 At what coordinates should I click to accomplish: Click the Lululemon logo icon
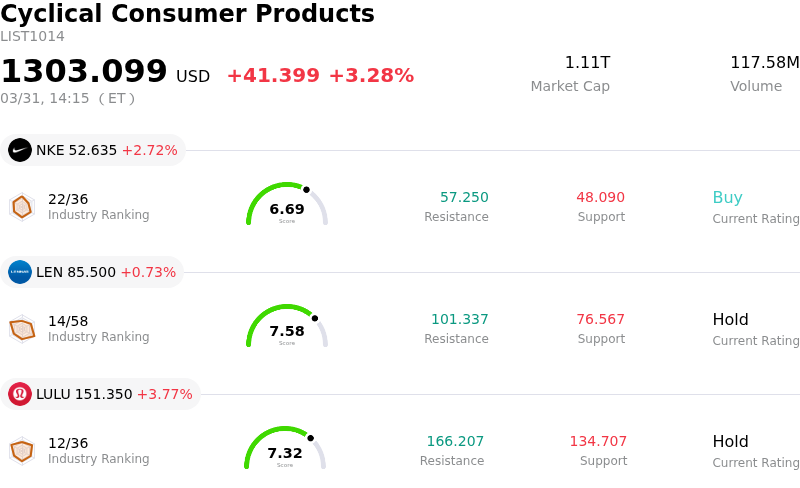click(20, 394)
